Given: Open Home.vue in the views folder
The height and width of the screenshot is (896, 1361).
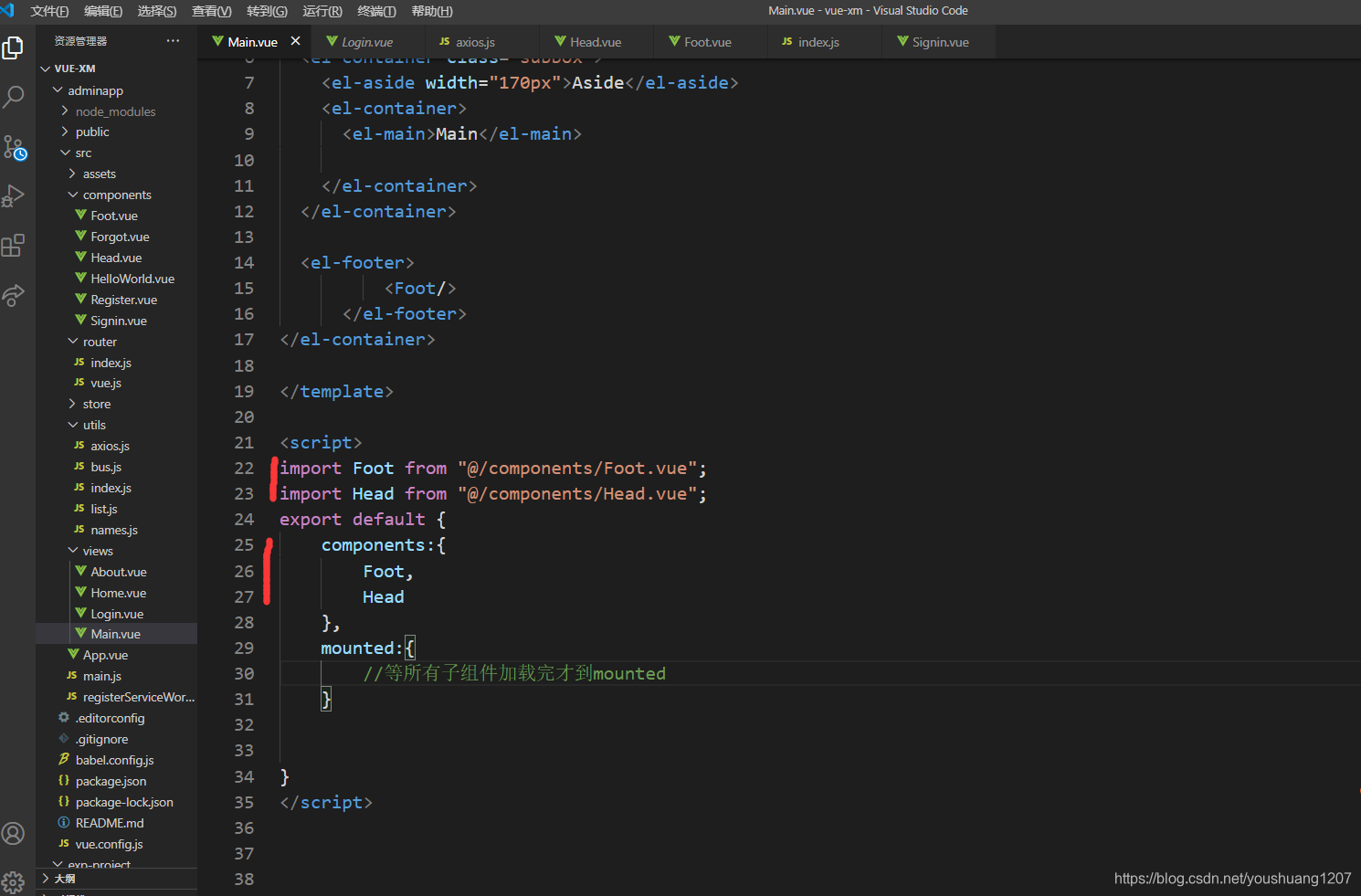Looking at the screenshot, I should 116,593.
